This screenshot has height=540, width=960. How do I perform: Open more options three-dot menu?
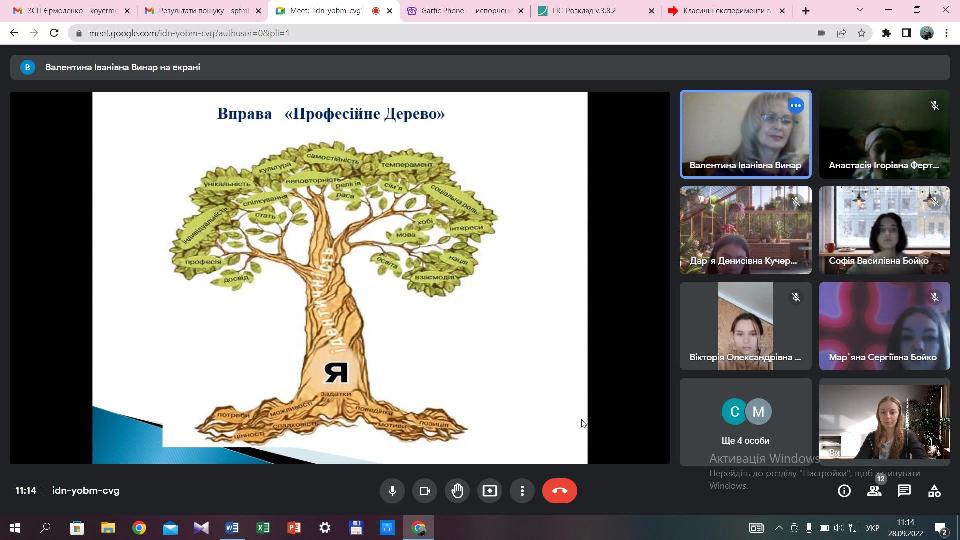(x=522, y=490)
